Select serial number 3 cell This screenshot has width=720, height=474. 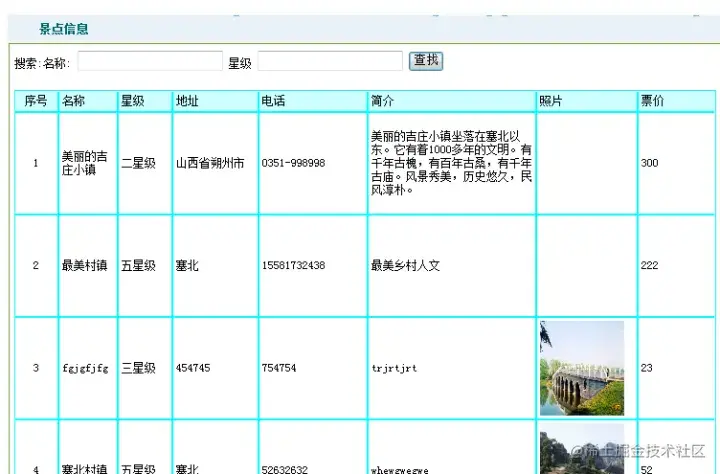(36, 368)
